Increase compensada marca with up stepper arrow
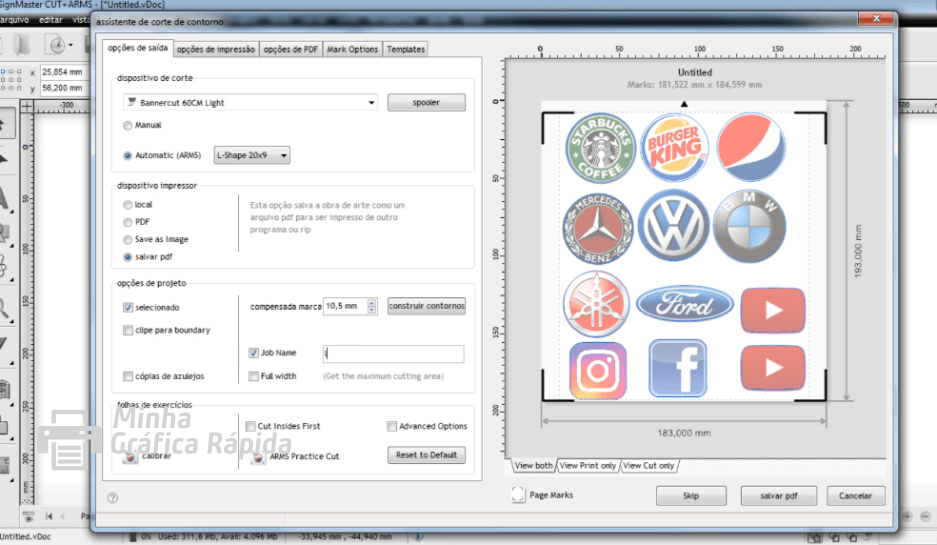The width and height of the screenshot is (937, 545). click(x=372, y=302)
